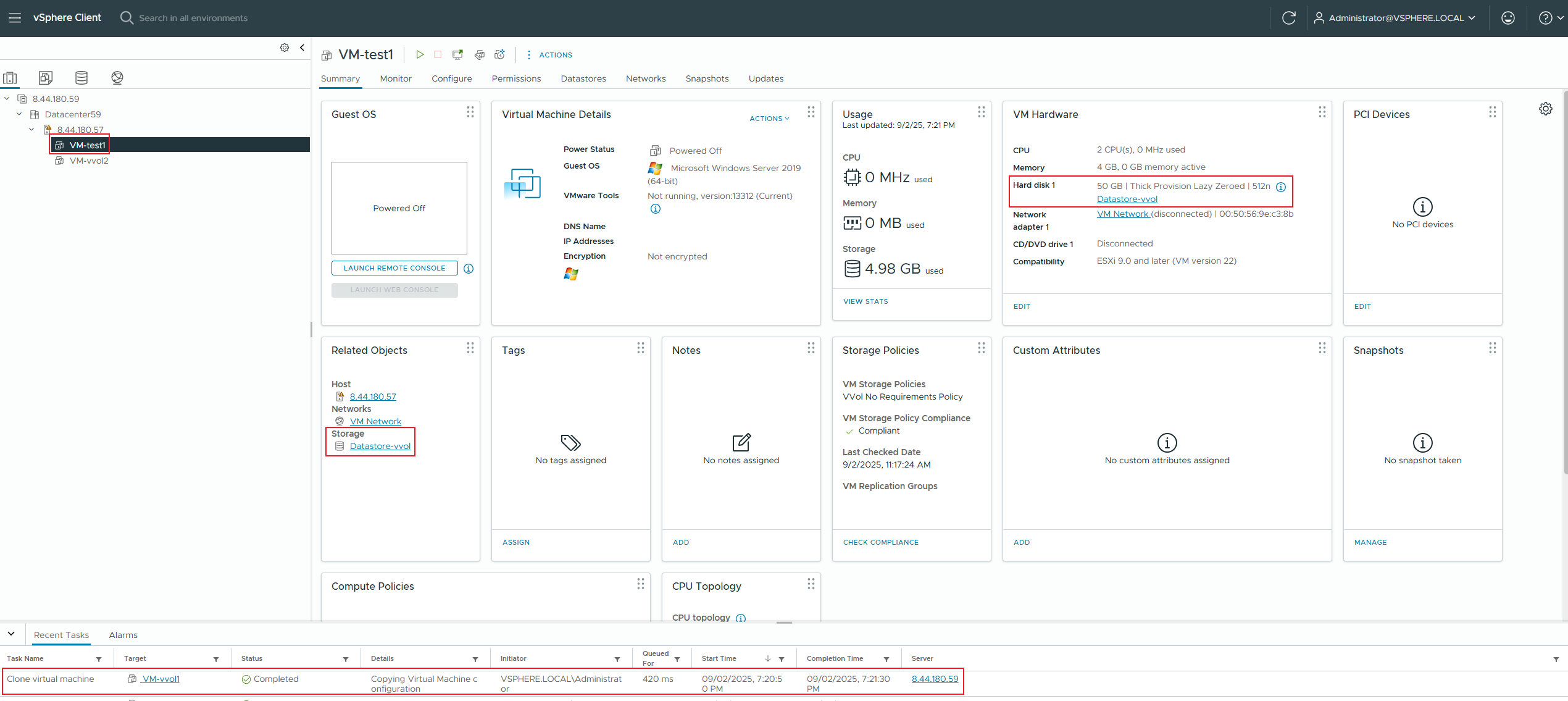Viewport: 1568px width, 701px height.
Task: Click LAUNCH REMOTE CONSOLE button
Action: [394, 269]
